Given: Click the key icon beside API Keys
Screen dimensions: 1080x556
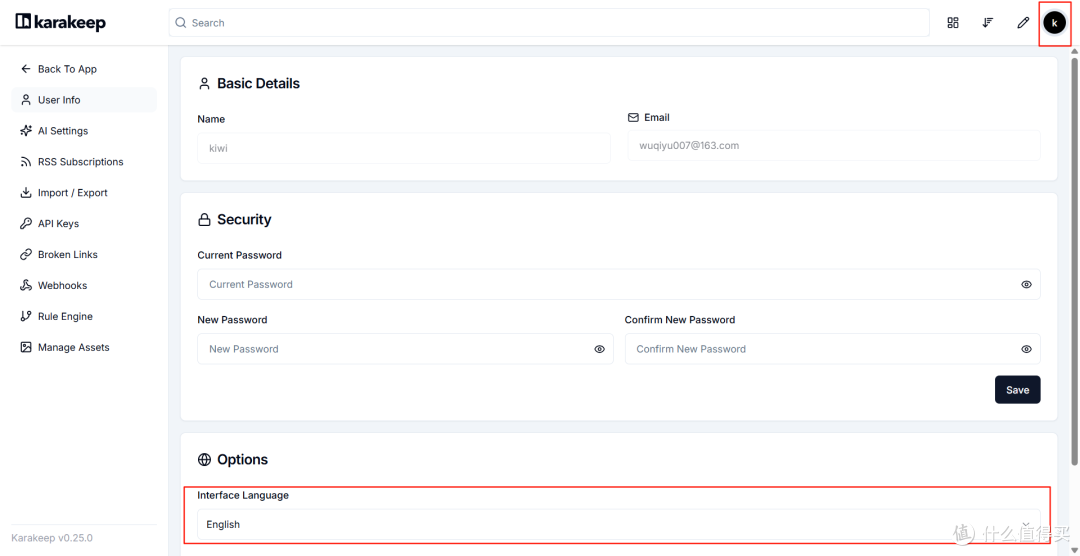Looking at the screenshot, I should point(26,224).
